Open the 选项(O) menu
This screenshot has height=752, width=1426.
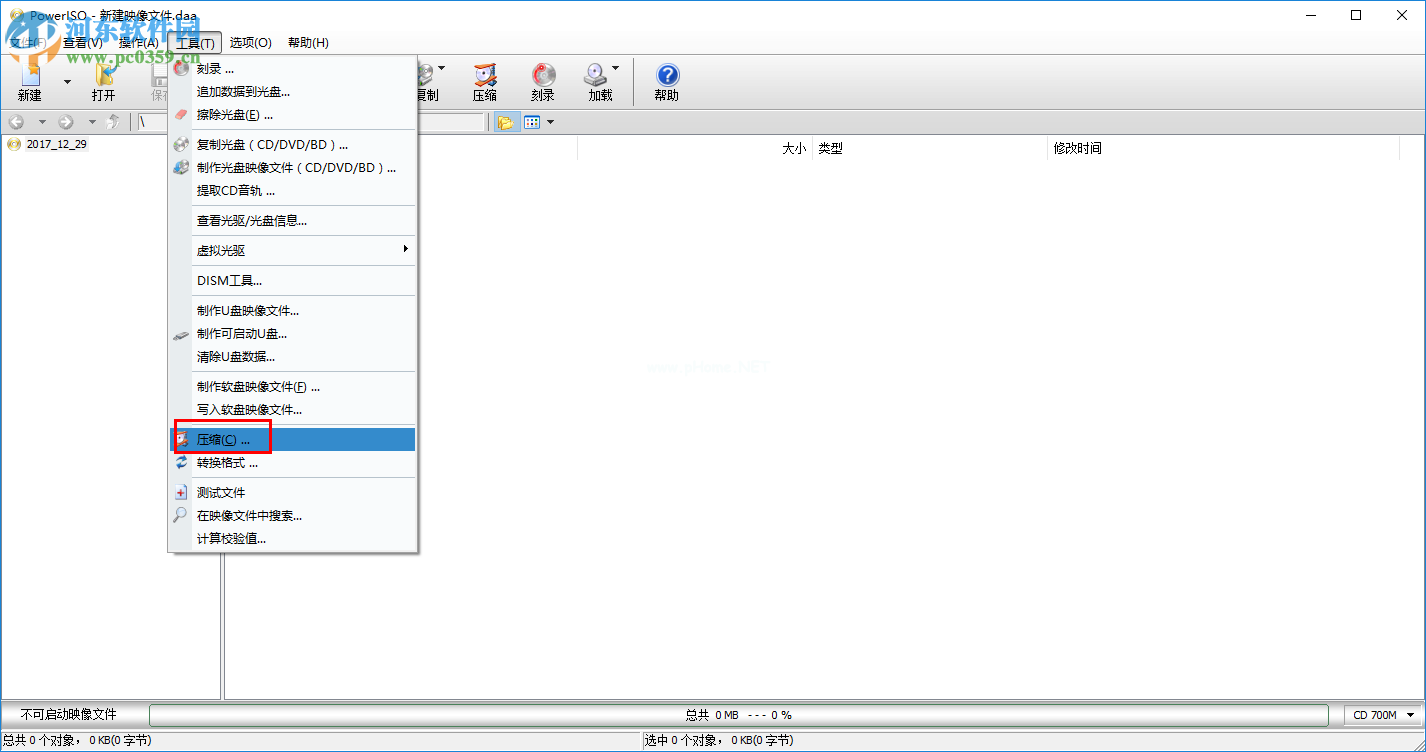(x=251, y=43)
